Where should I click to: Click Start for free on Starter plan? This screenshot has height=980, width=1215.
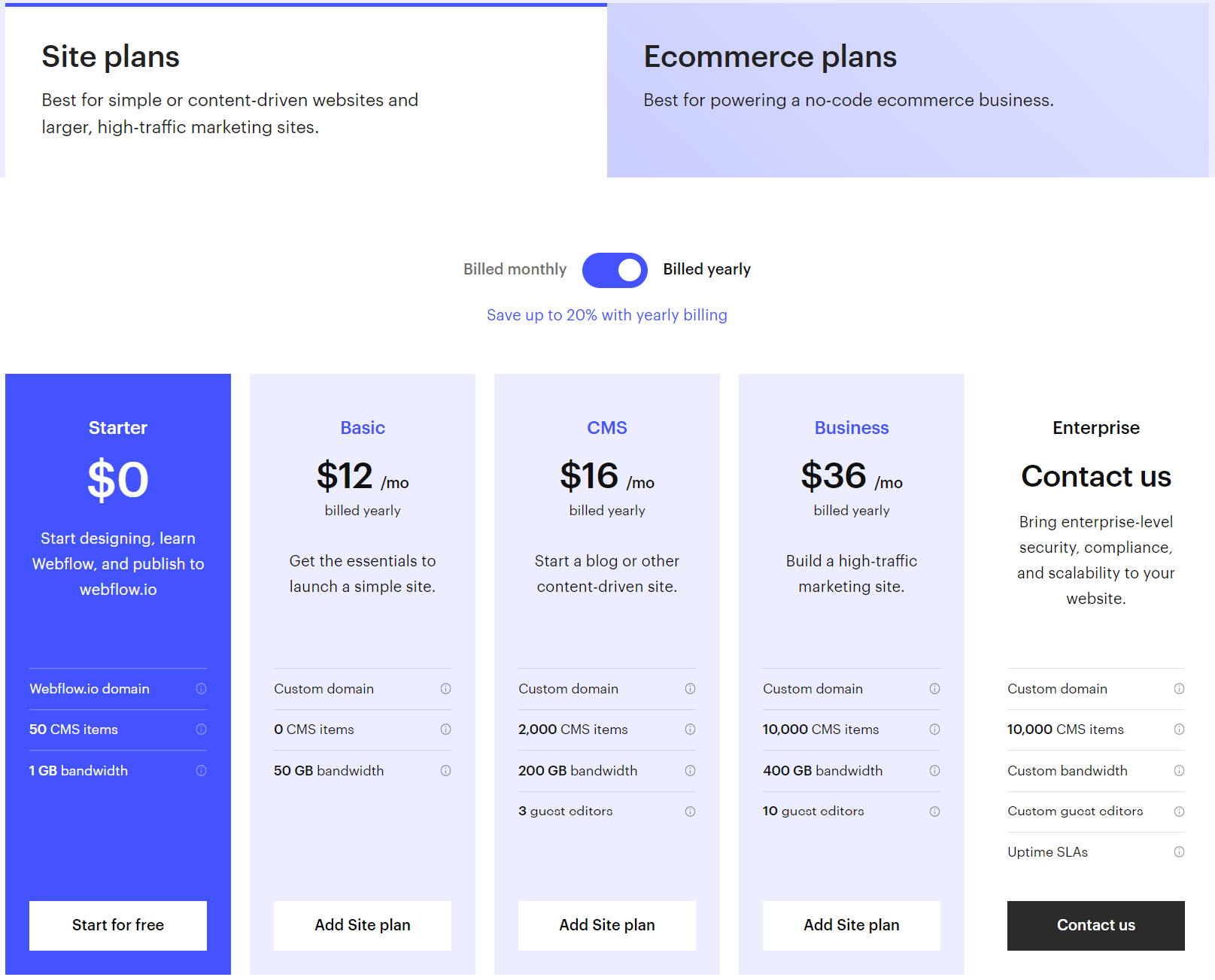[x=117, y=925]
